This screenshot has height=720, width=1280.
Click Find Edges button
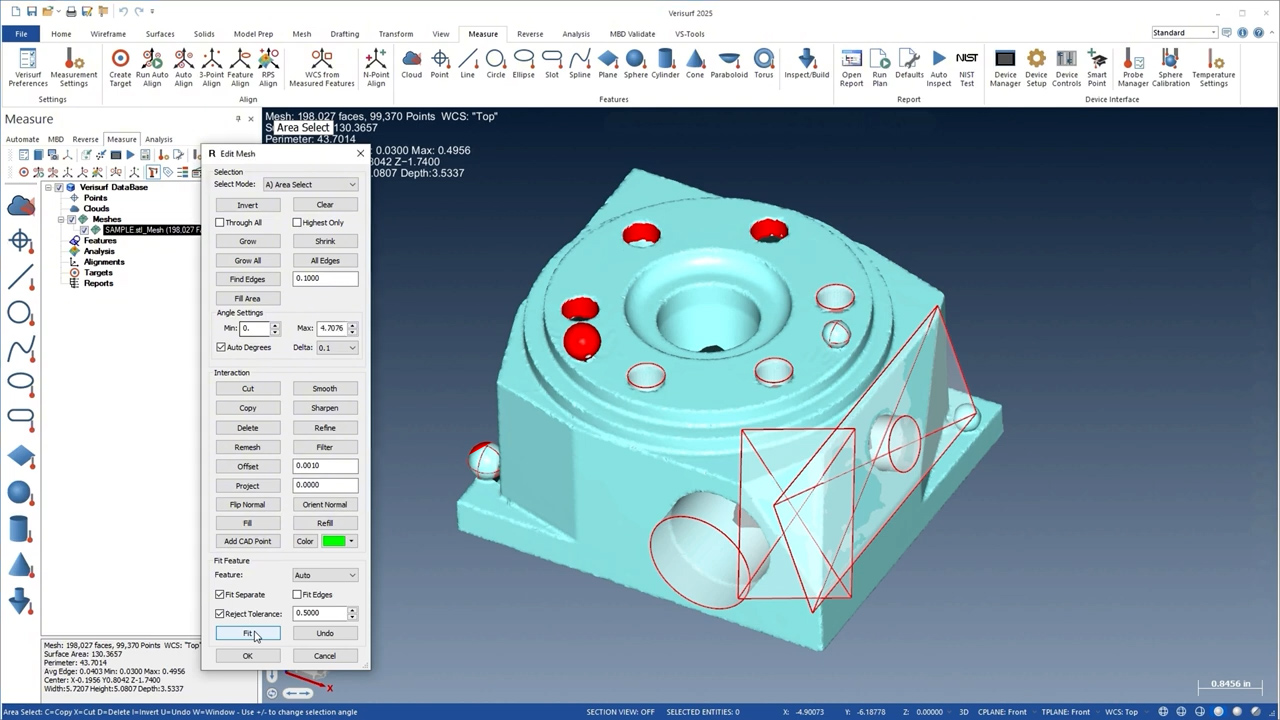click(x=247, y=279)
